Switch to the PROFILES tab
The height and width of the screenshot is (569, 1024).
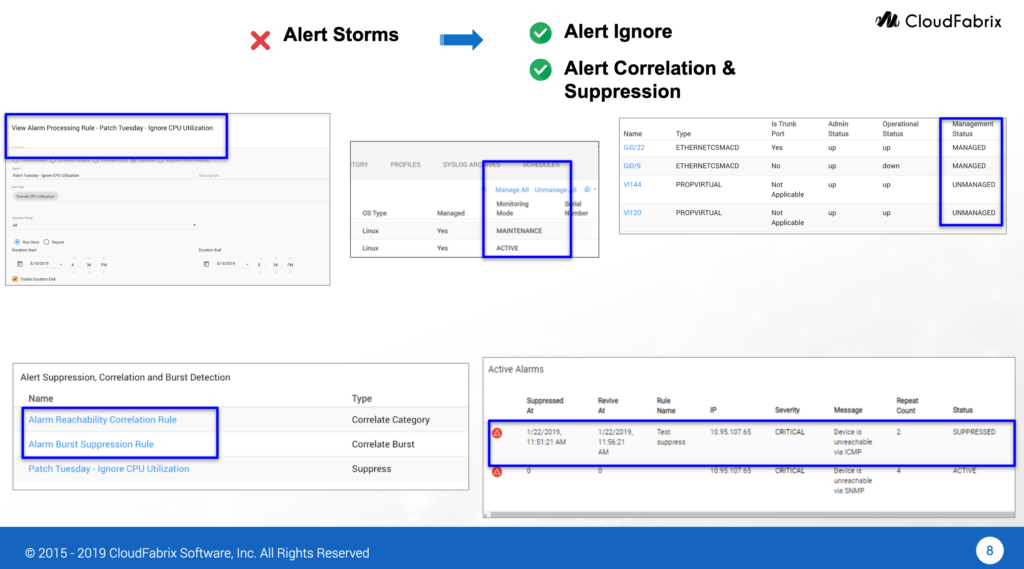(x=405, y=164)
